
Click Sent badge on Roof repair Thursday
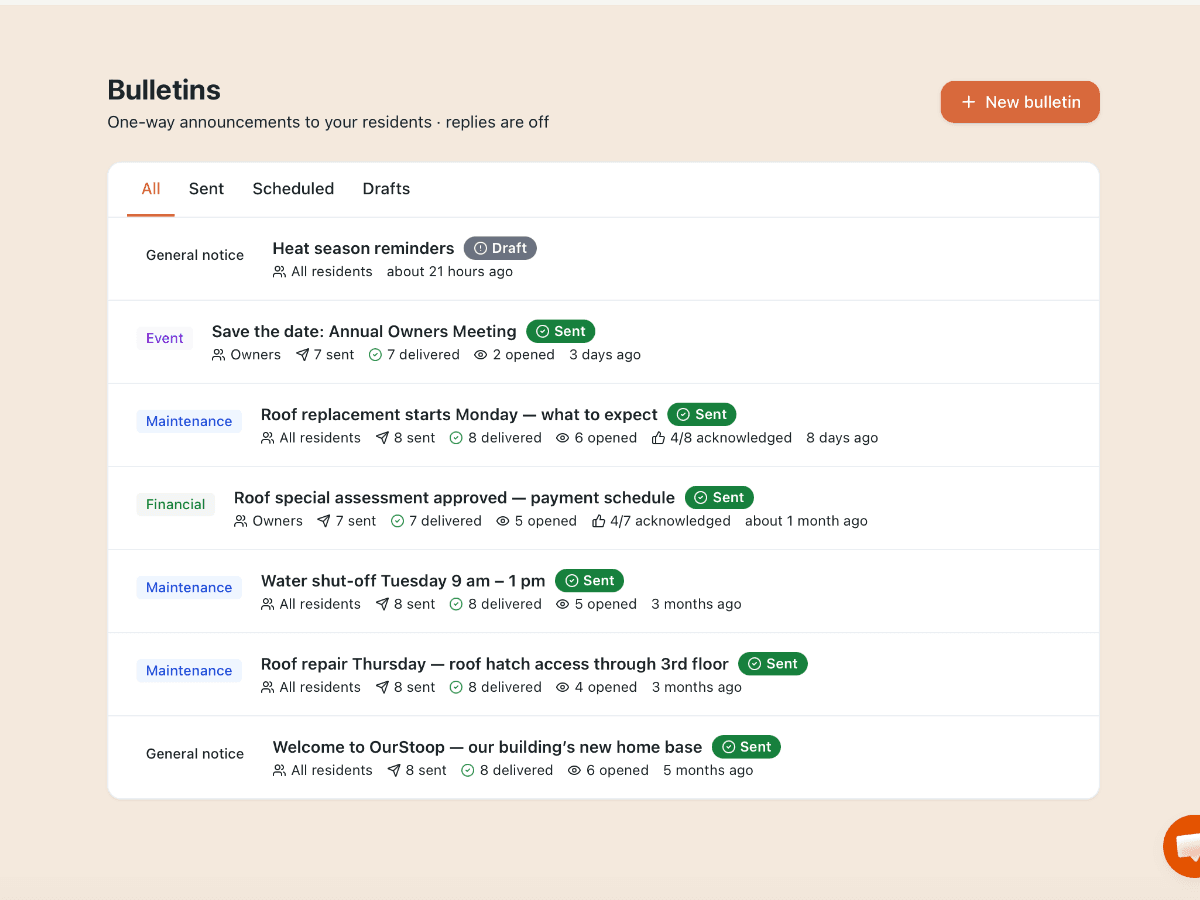tap(773, 663)
